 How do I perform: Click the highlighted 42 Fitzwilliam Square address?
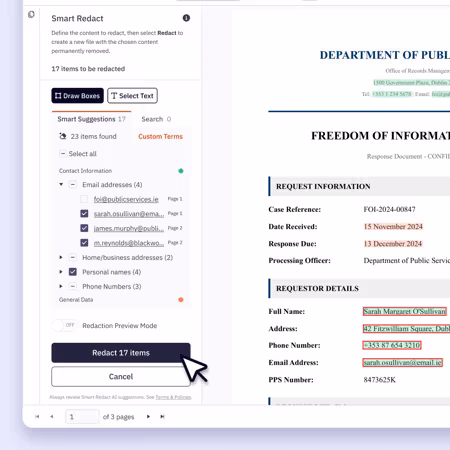tap(406, 329)
